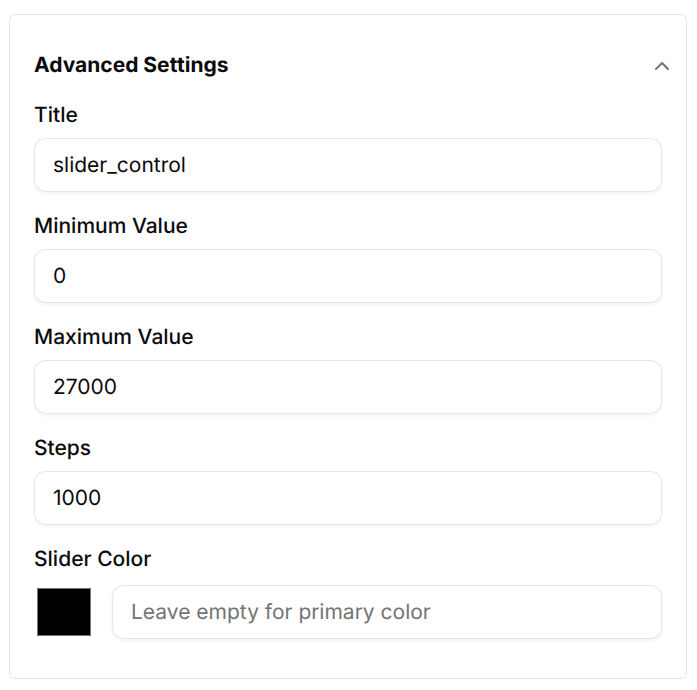Focus the Title input field
Image resolution: width=697 pixels, height=690 pixels.
[348, 165]
